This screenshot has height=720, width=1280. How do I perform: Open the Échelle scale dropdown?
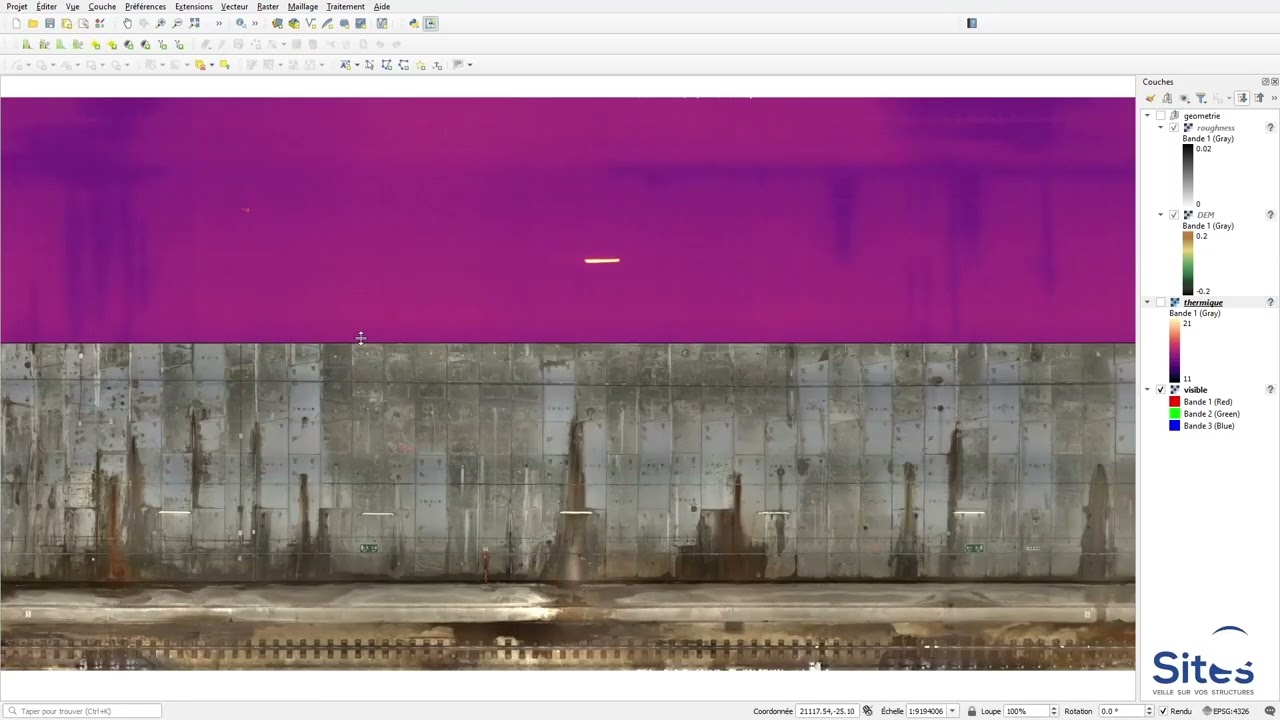click(x=952, y=711)
